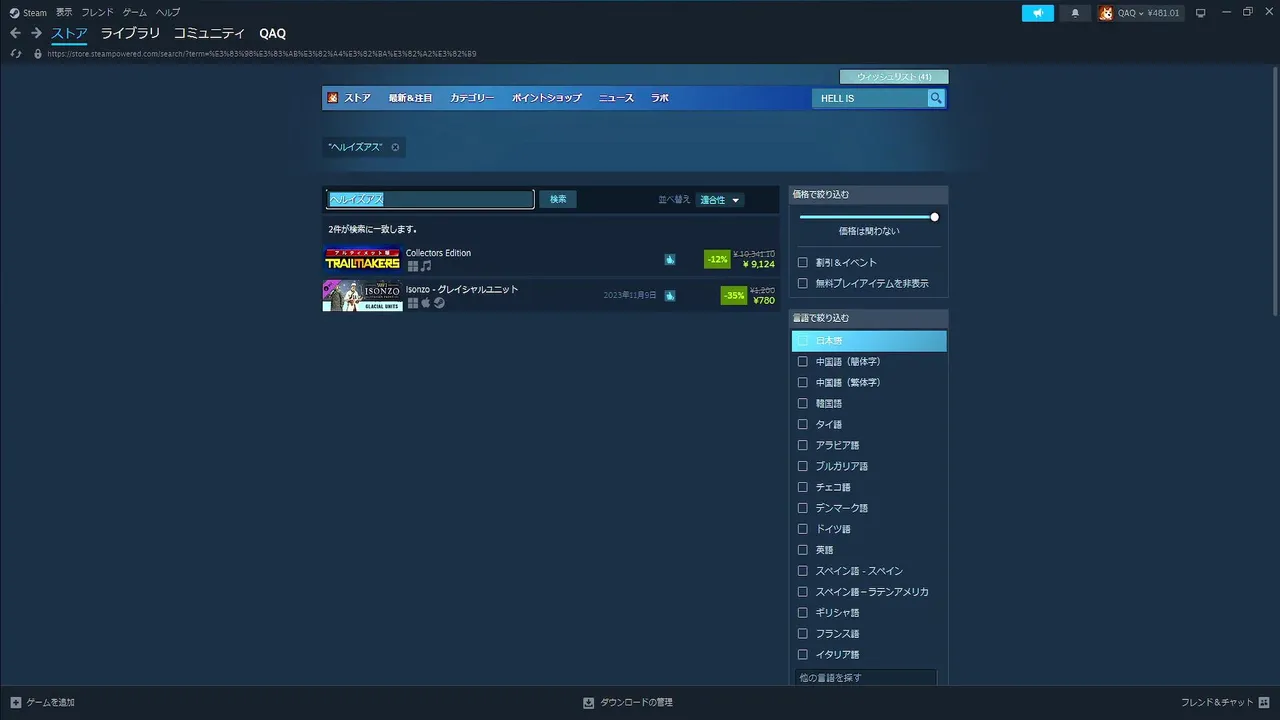Open the notifications bell
This screenshot has height=720, width=1280.
coord(1075,13)
